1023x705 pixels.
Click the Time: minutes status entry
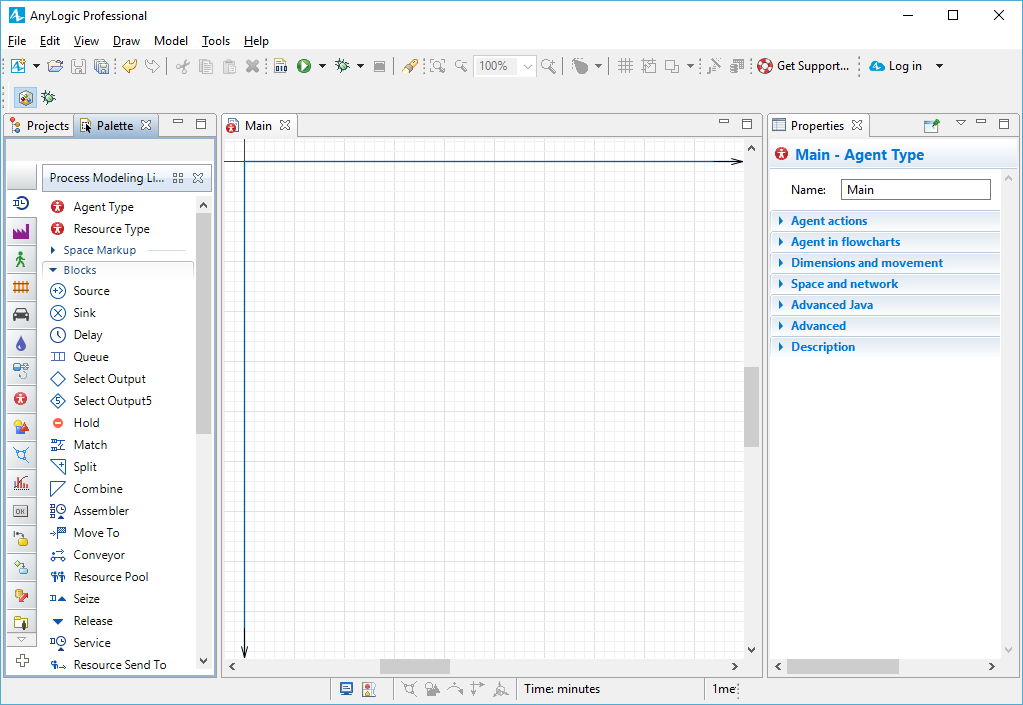562,689
